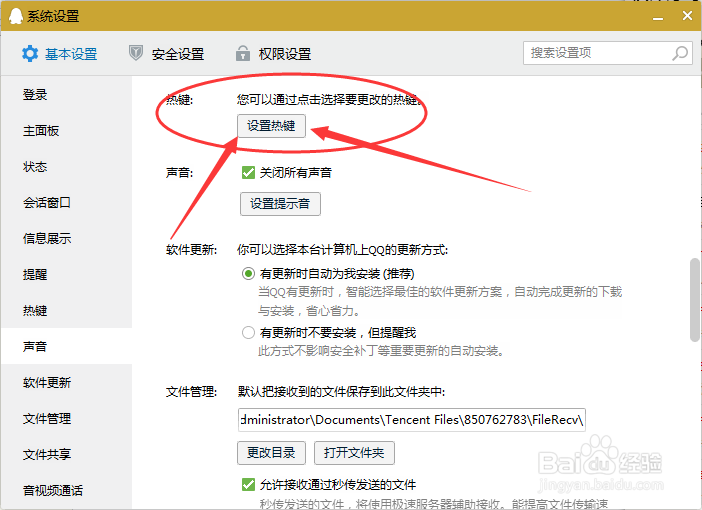Image resolution: width=702 pixels, height=510 pixels.
Task: Click text 你可以选择本台计算机上QQ的更新方式:
Action: tap(342, 249)
